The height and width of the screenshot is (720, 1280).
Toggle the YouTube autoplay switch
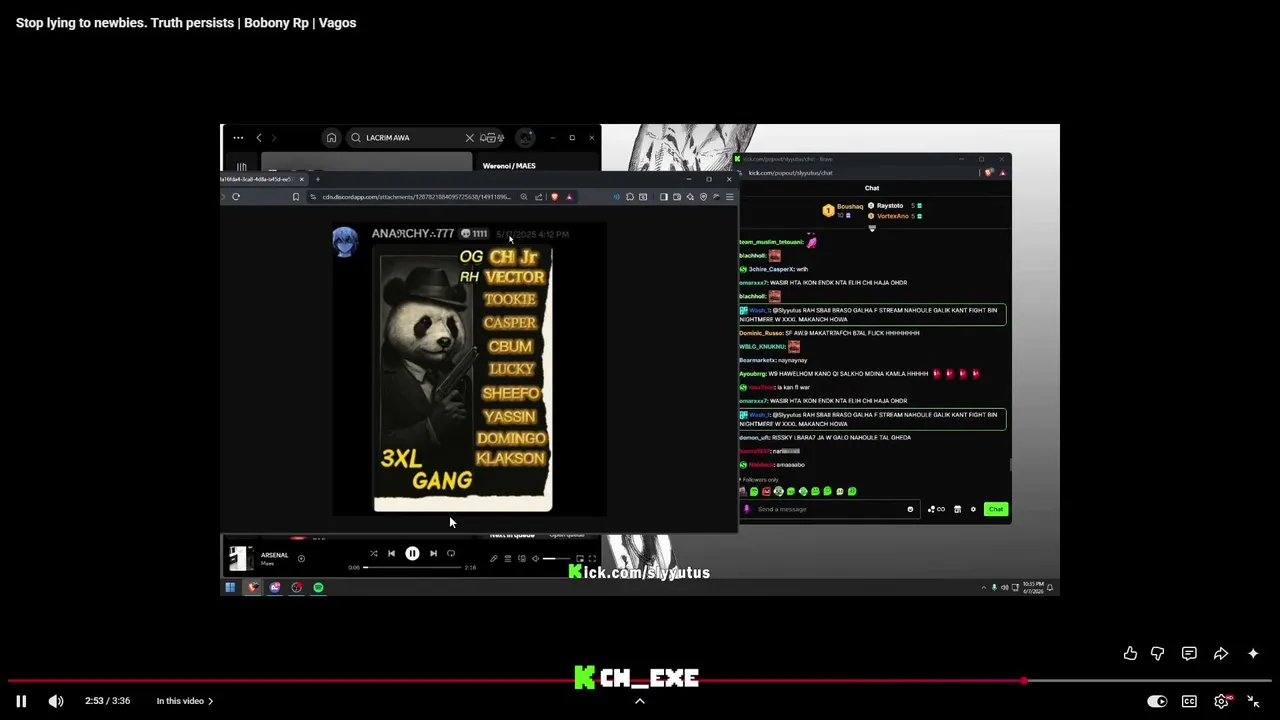[x=1157, y=701]
